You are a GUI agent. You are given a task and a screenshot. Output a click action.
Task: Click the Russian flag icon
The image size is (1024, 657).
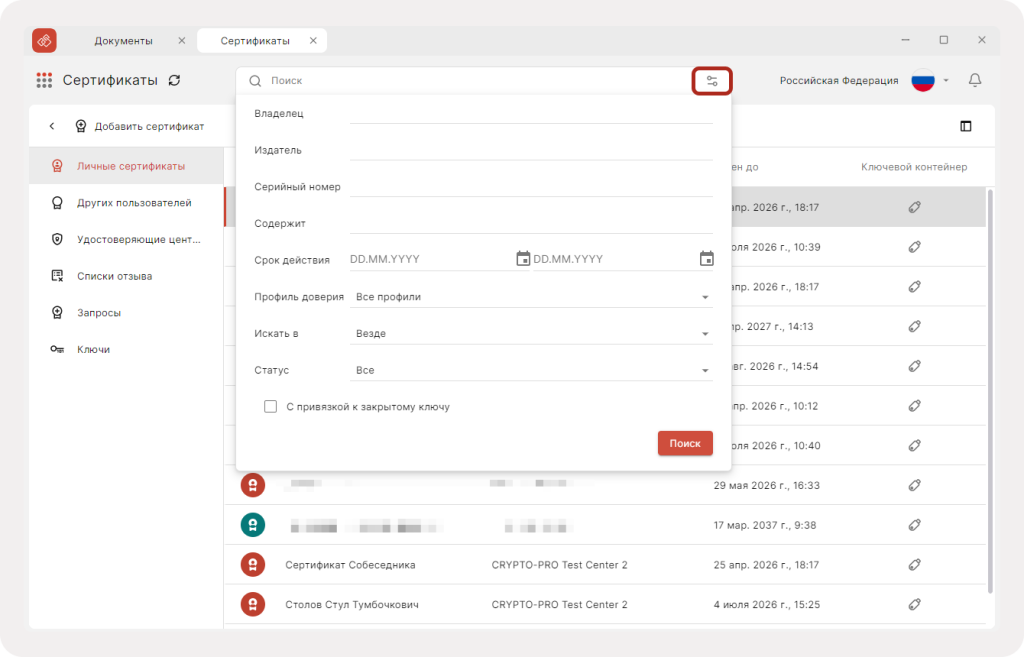tap(923, 80)
